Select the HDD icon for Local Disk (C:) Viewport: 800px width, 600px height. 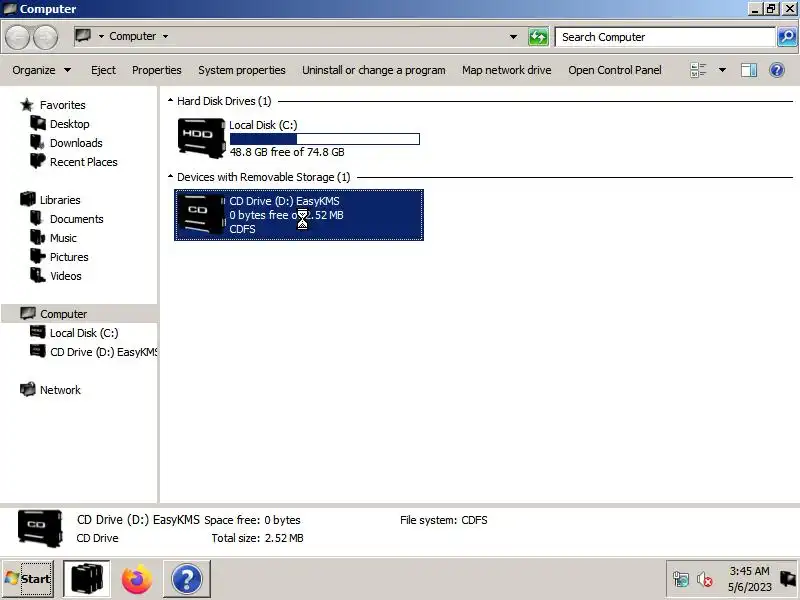tap(201, 138)
